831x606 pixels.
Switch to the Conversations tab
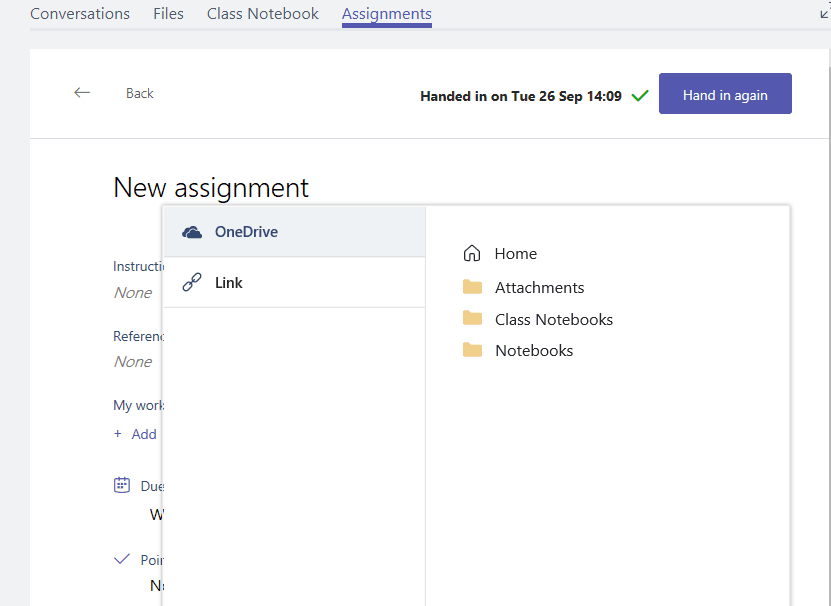point(80,13)
